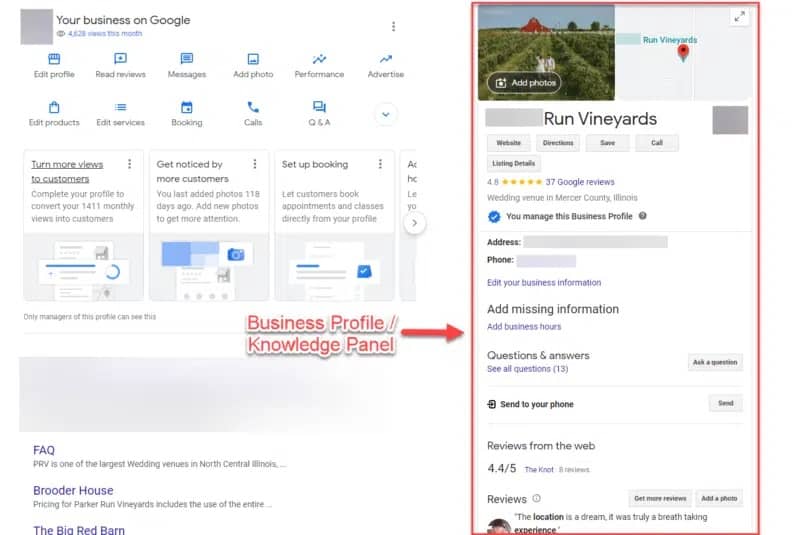
Task: Click the blue verified badge icon
Action: (x=494, y=217)
